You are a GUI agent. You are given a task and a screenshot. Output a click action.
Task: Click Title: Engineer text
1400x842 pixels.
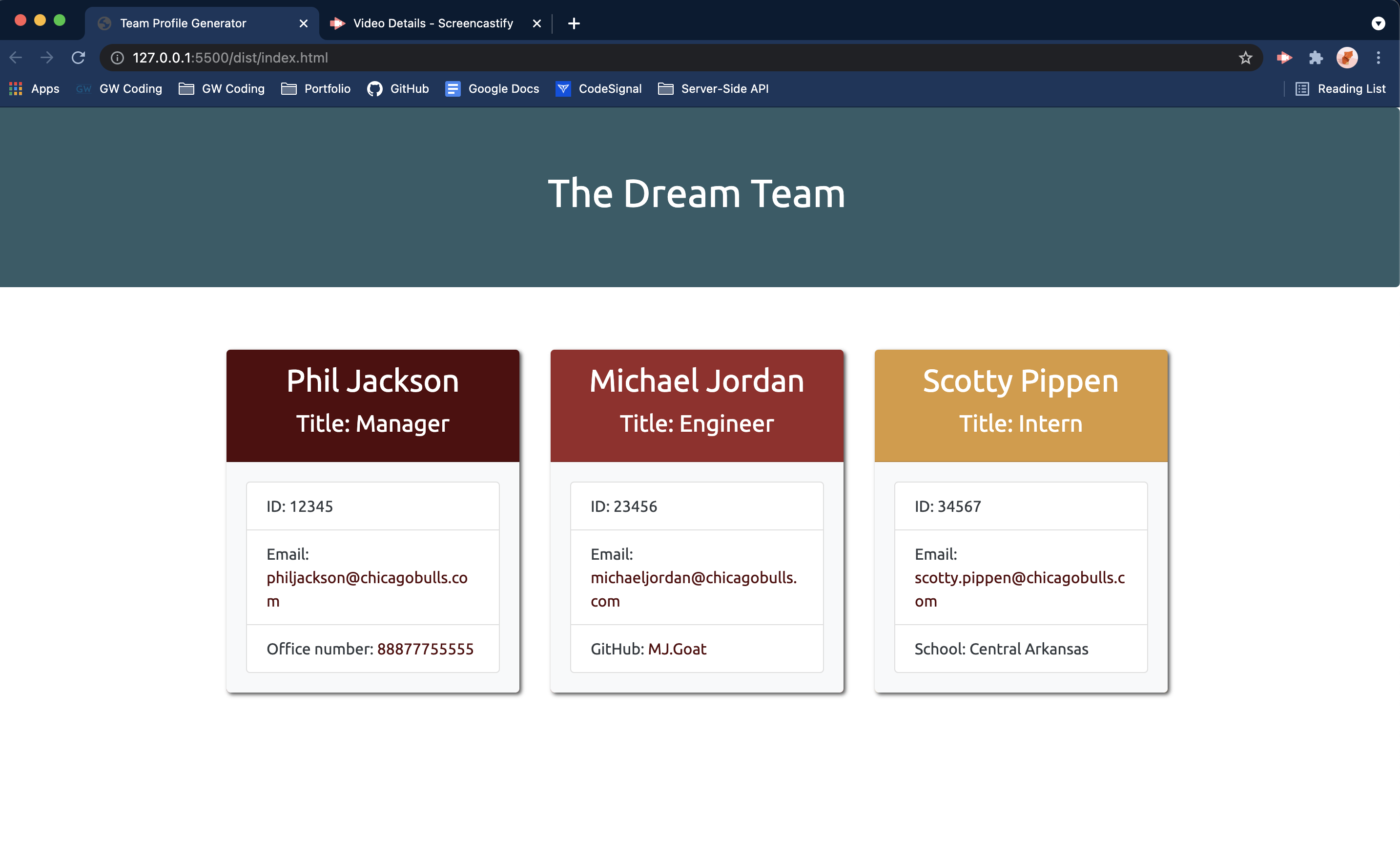[x=697, y=424]
